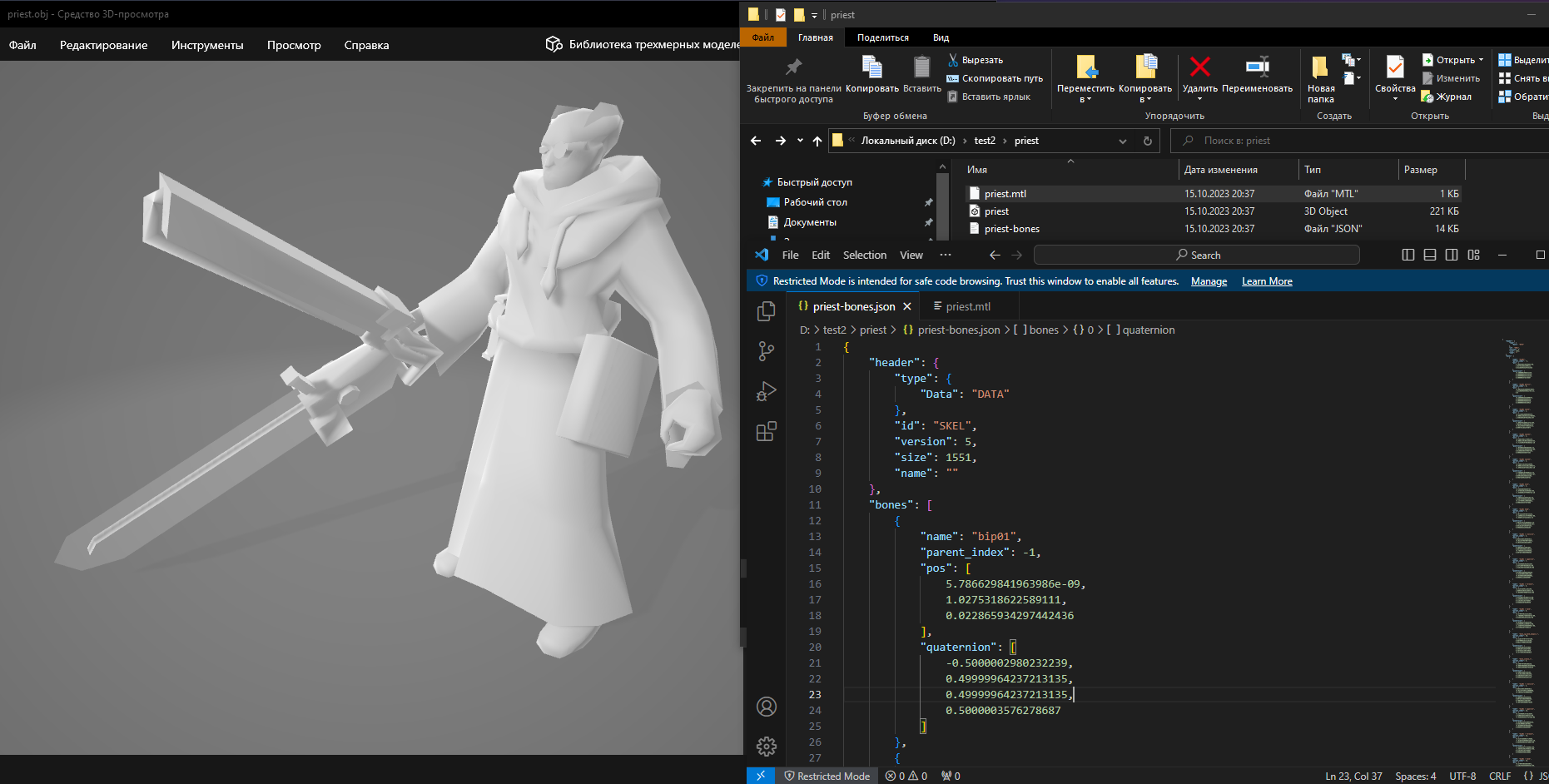Expand the VS Code overflow menu (…)
This screenshot has height=784, width=1549.
(945, 255)
